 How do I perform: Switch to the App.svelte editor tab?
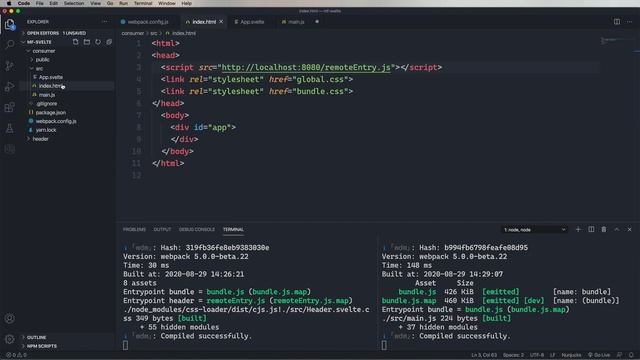(x=252, y=22)
